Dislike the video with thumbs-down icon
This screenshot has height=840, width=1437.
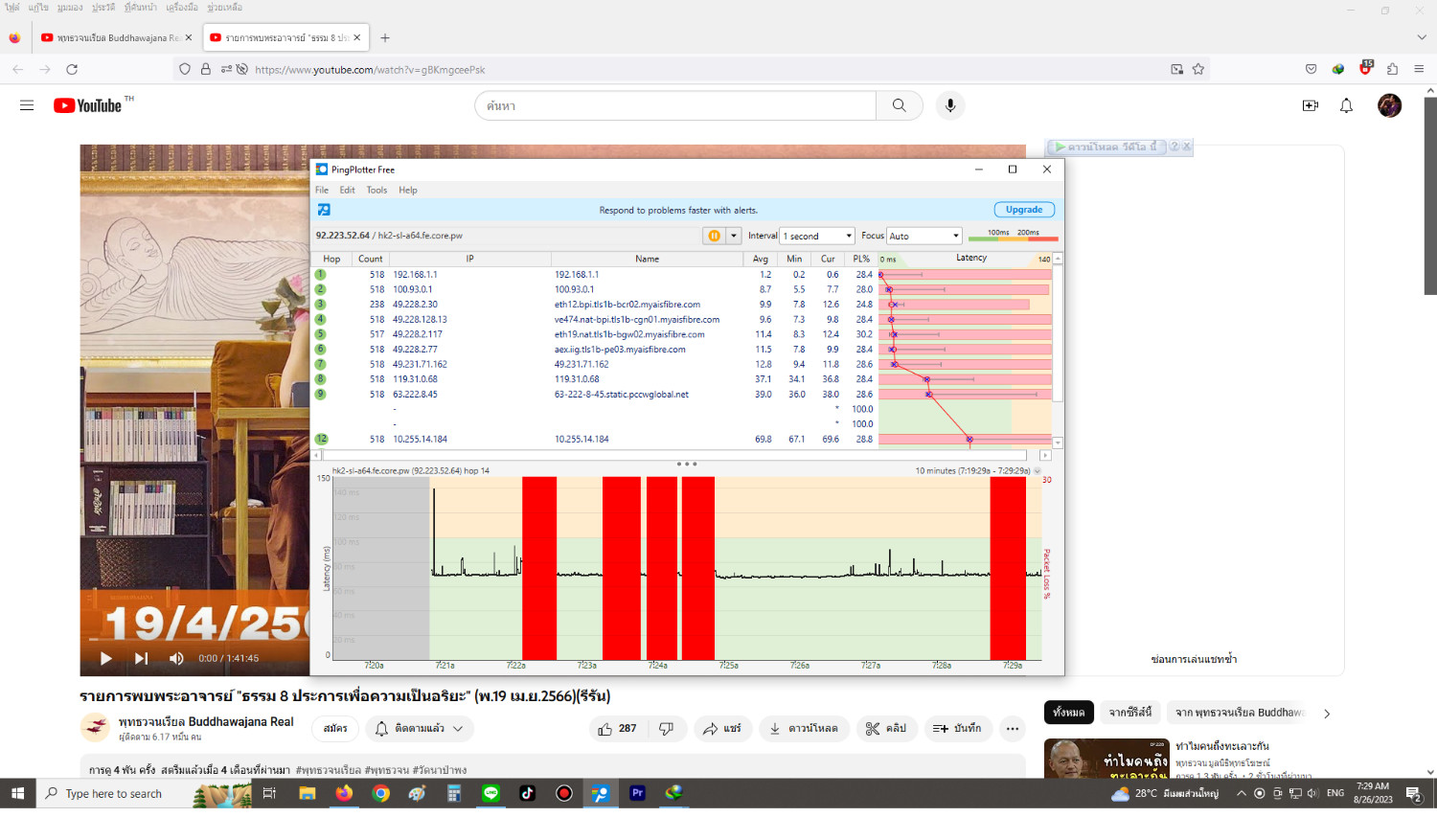[666, 729]
